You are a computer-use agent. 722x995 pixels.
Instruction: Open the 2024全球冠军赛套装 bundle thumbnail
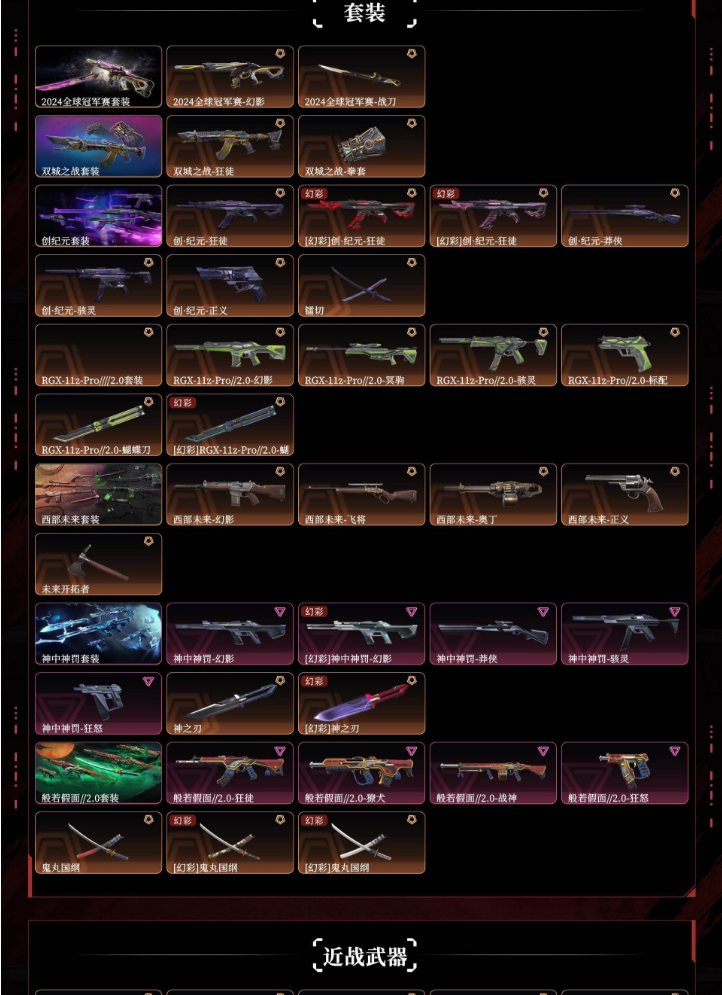click(x=98, y=76)
